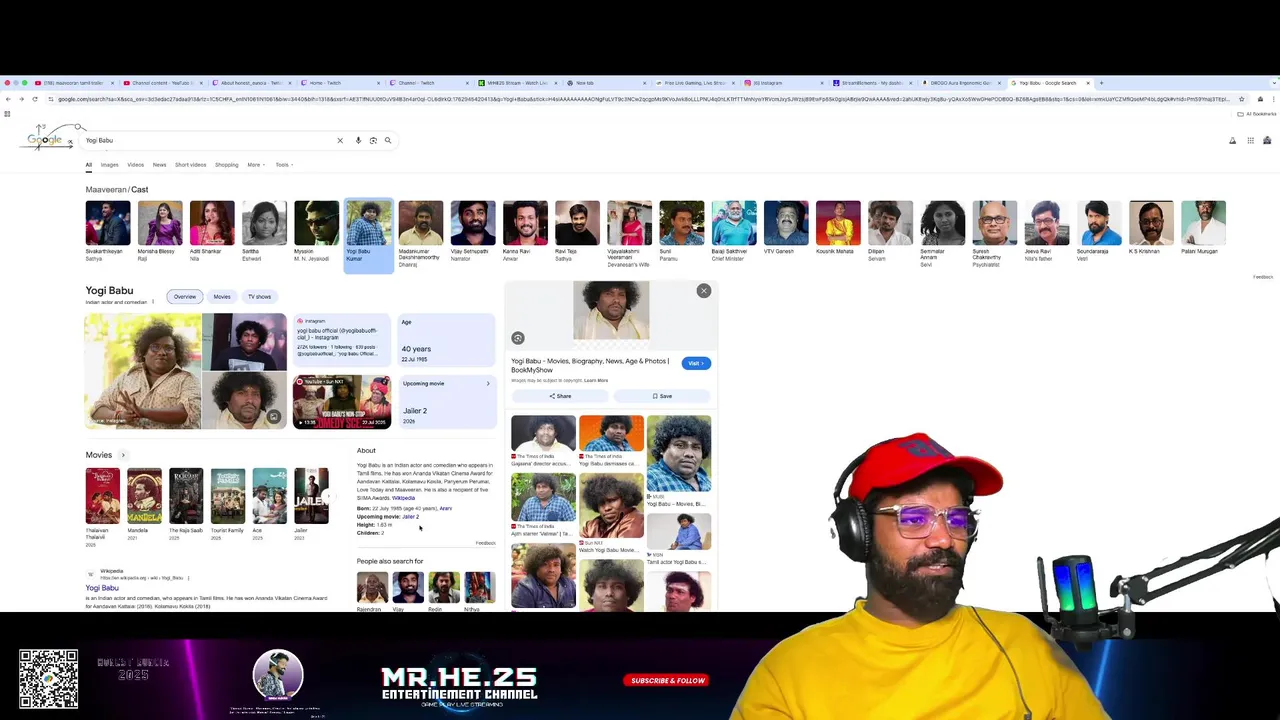Open the Google account avatar
Image resolution: width=1280 pixels, height=720 pixels.
coord(1267,141)
